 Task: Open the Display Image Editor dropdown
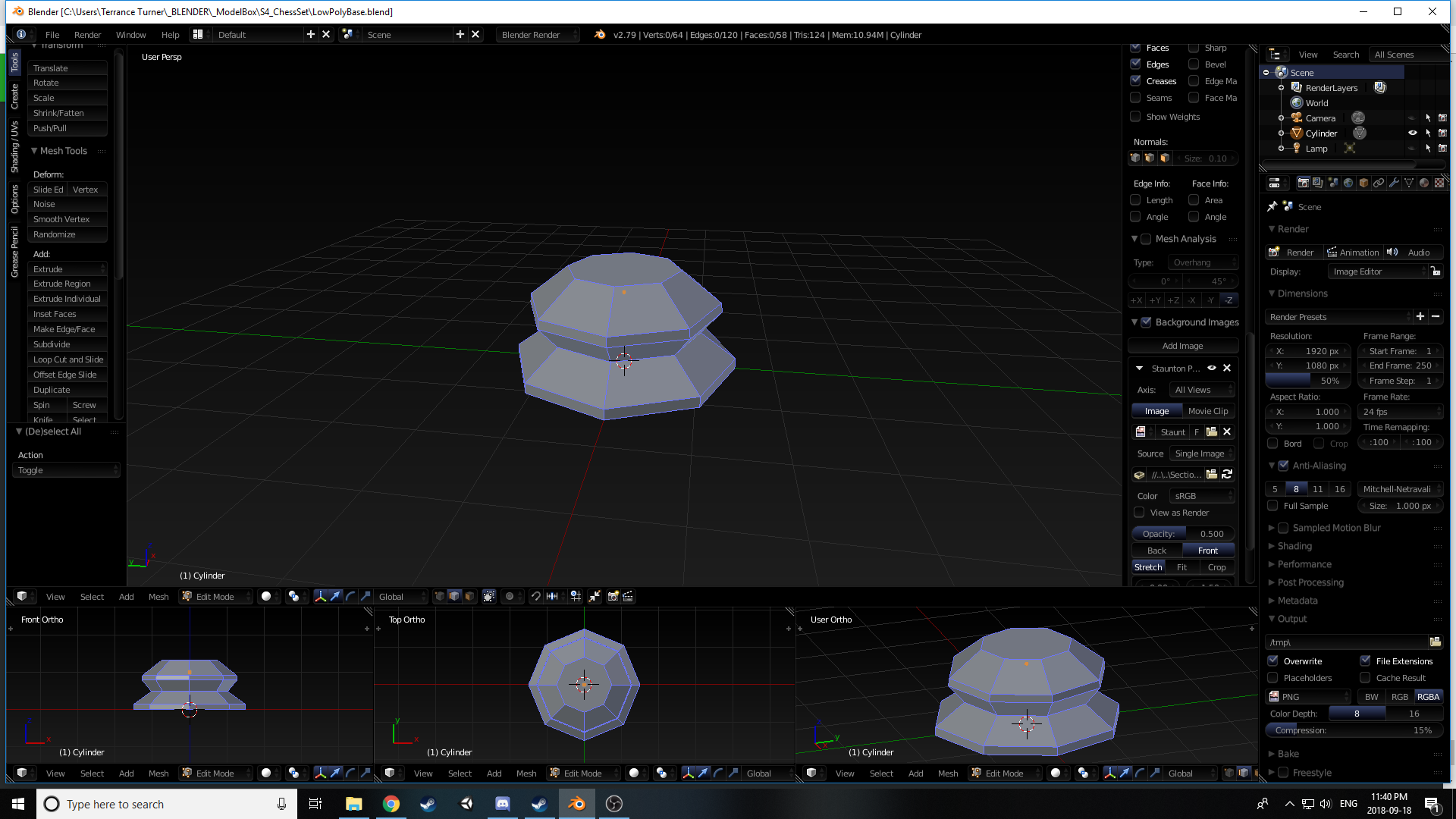[1378, 271]
